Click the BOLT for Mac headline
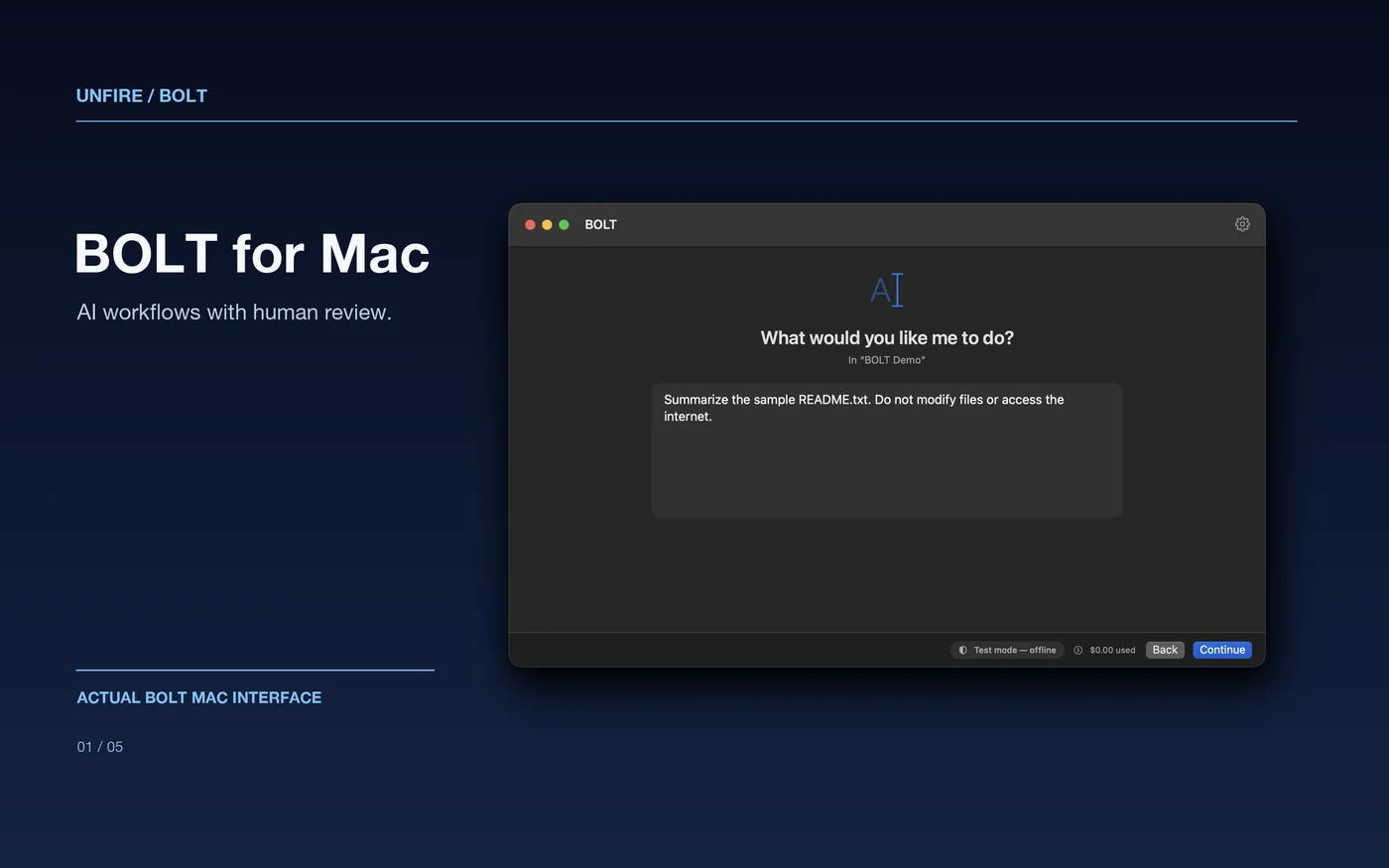Screen dimensions: 1389x868 (x=252, y=253)
